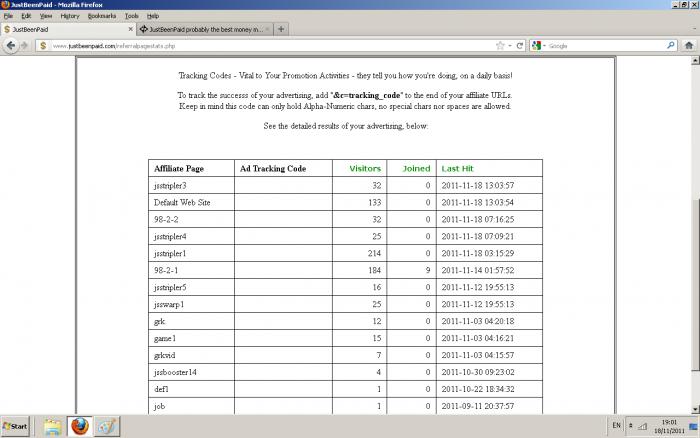Click the Last Hit column header

pos(457,168)
